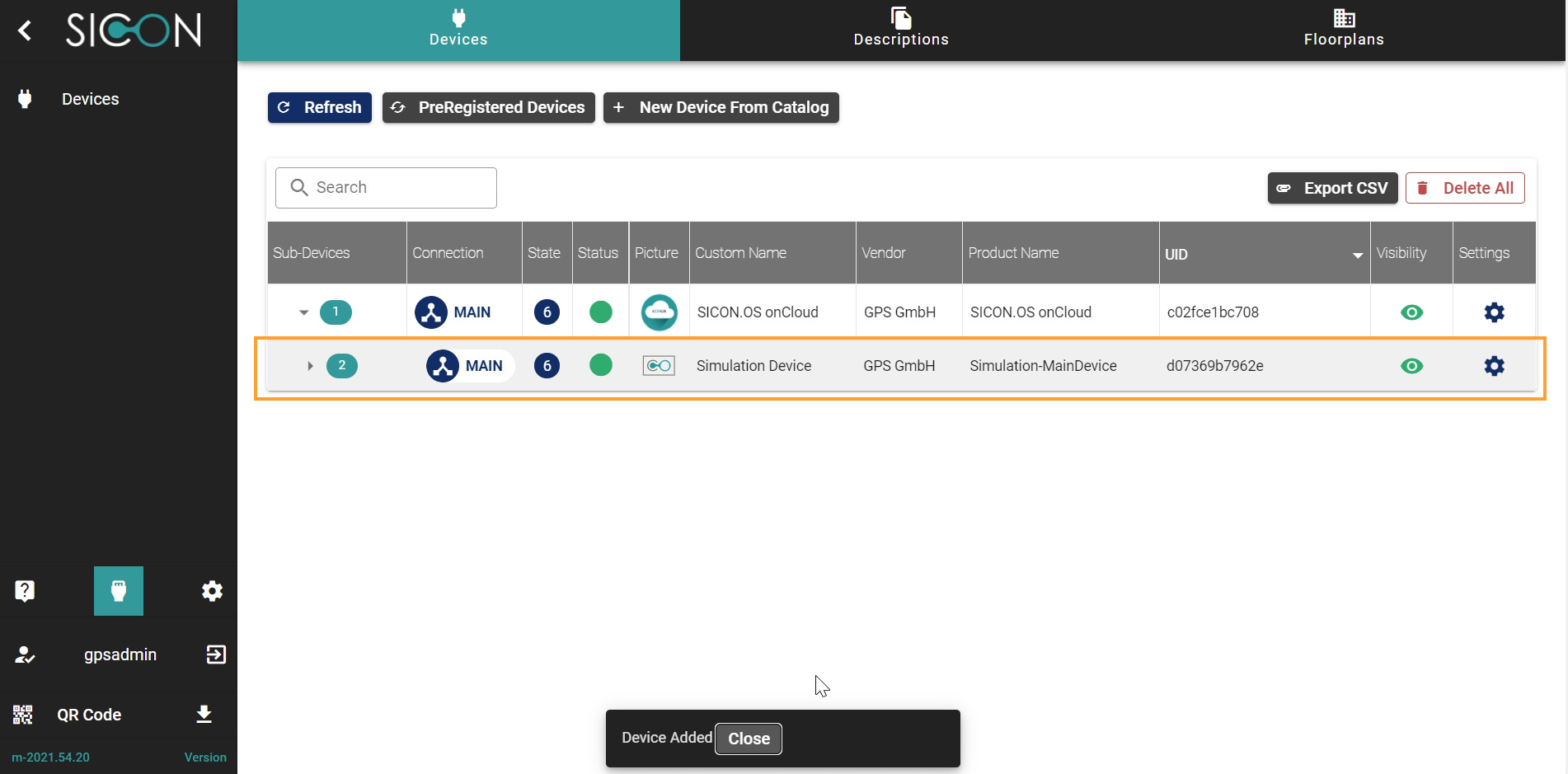Image resolution: width=1568 pixels, height=774 pixels.
Task: Expand sub-devices of Simulation Device row
Action: click(310, 366)
